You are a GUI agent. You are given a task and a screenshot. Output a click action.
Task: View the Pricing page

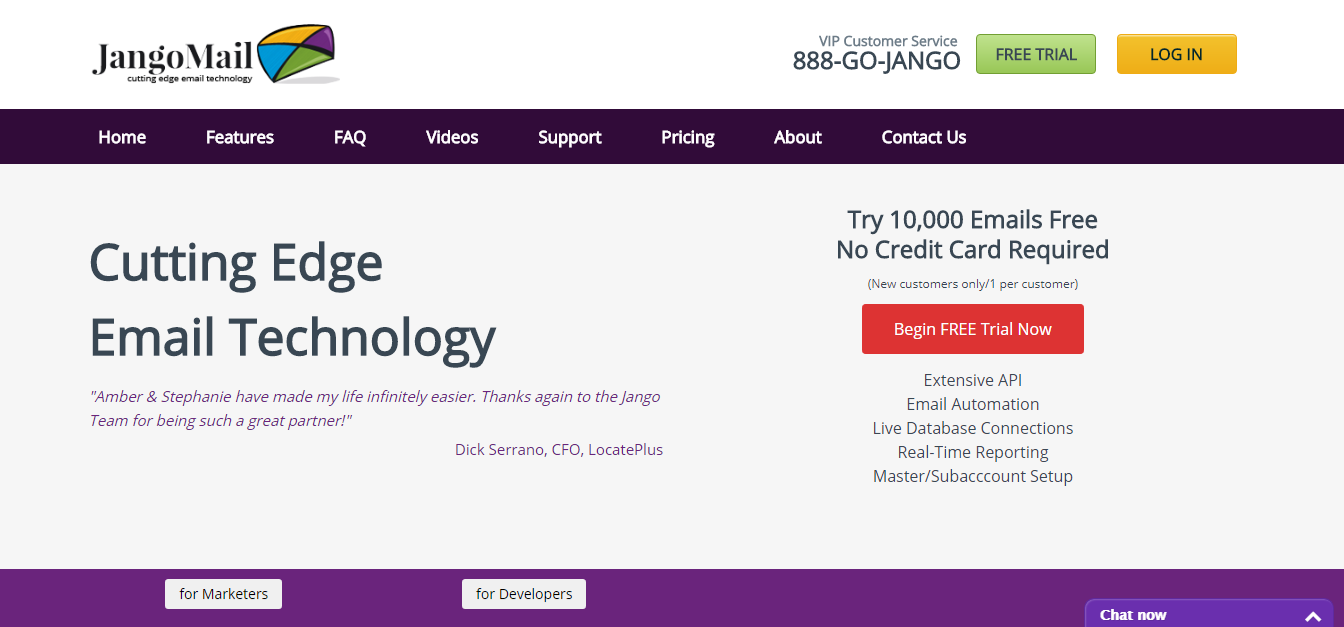click(687, 137)
